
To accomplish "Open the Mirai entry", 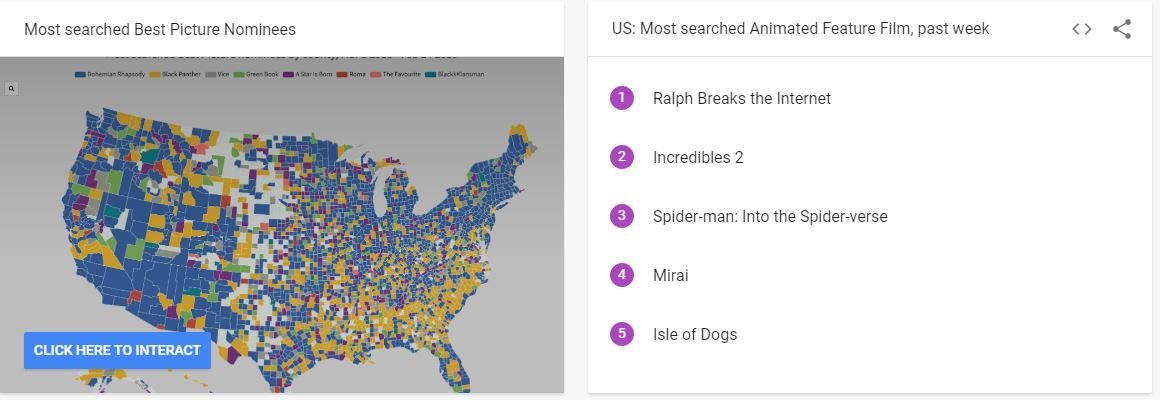I will pyautogui.click(x=670, y=276).
